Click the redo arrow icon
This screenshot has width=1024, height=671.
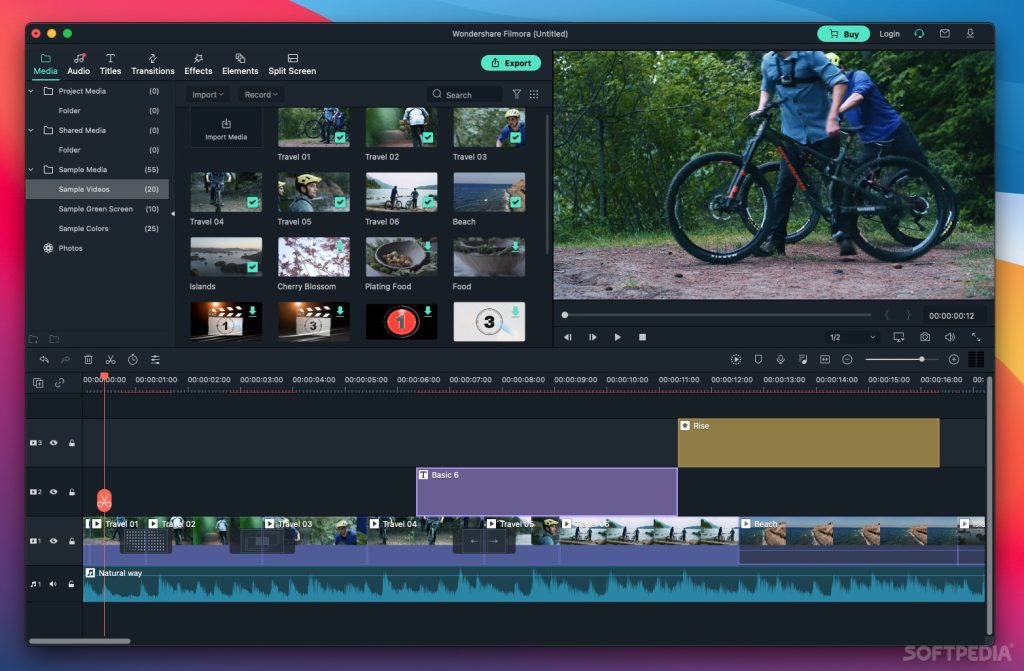(x=65, y=359)
